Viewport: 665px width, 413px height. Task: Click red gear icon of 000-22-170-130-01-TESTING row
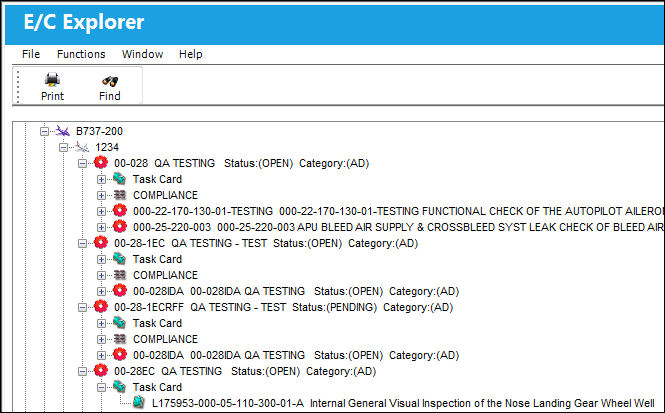120,210
